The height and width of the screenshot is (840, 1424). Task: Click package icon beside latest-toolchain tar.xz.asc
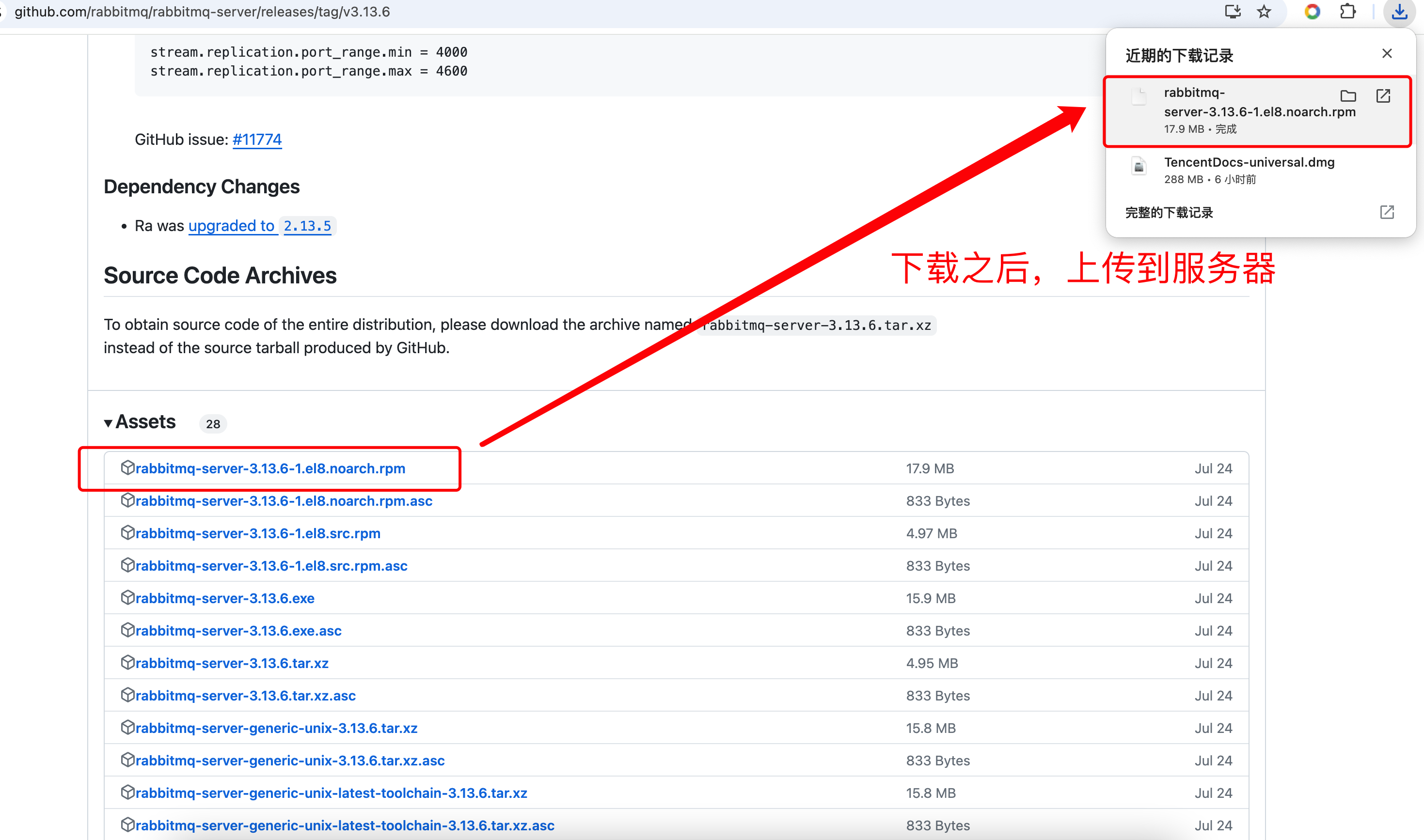pyautogui.click(x=127, y=824)
